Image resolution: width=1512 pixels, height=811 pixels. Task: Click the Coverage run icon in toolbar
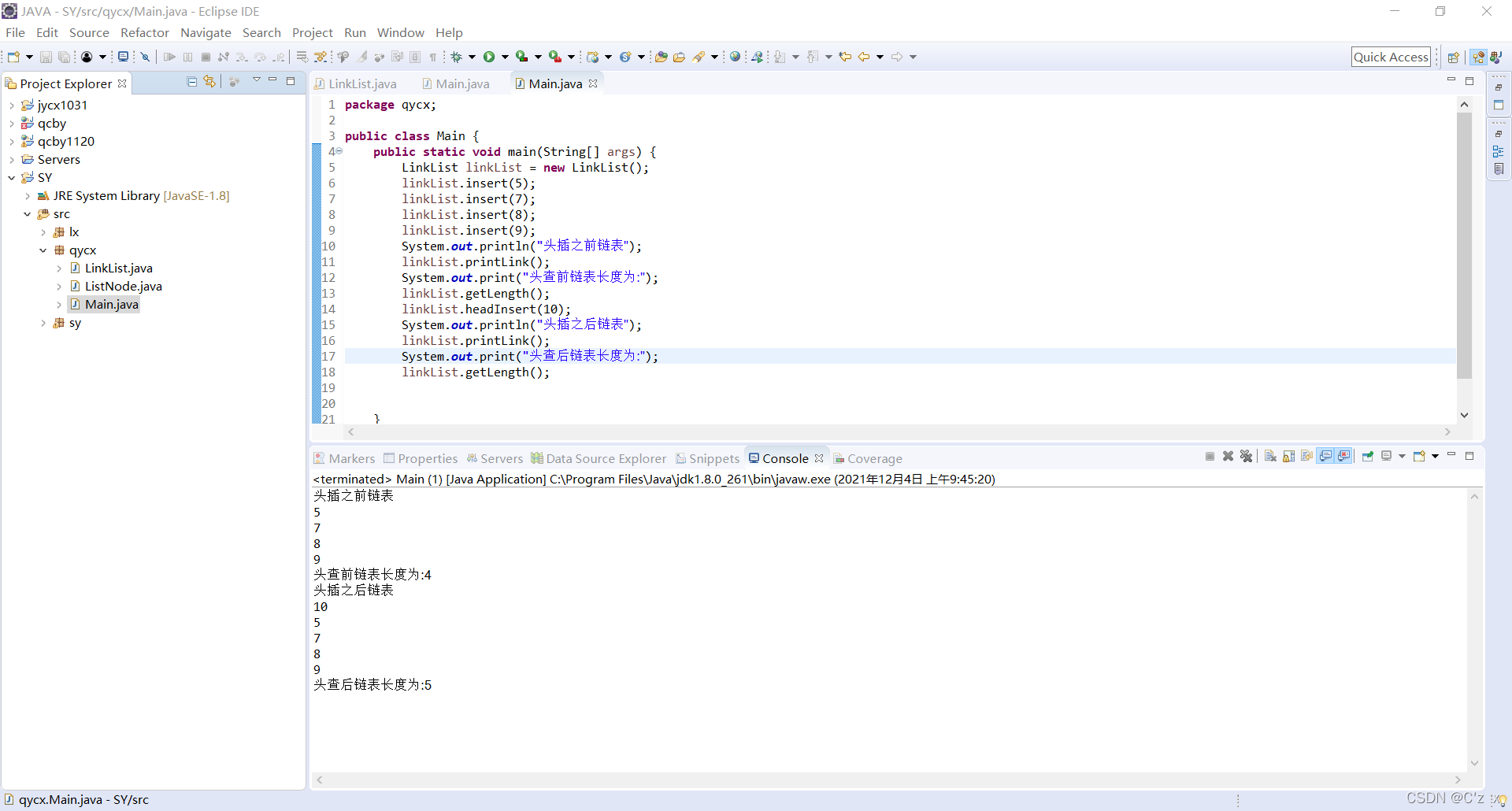pos(521,57)
